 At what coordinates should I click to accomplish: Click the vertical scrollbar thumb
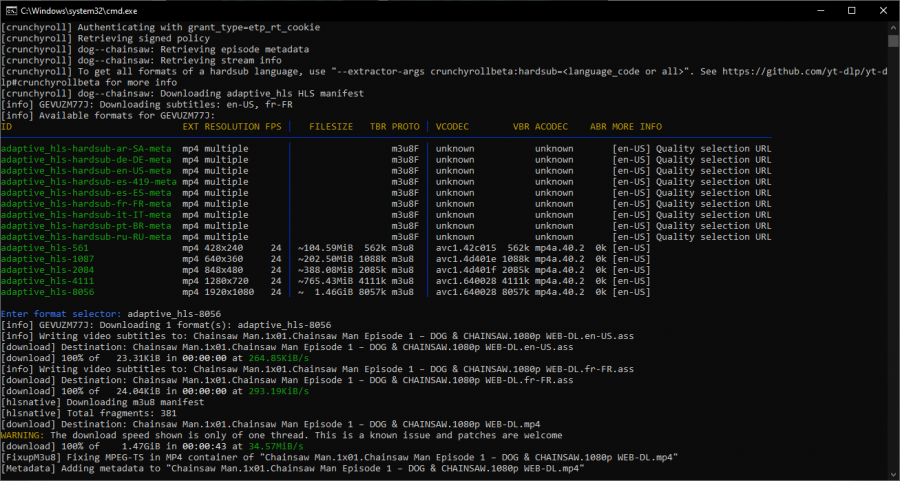893,40
